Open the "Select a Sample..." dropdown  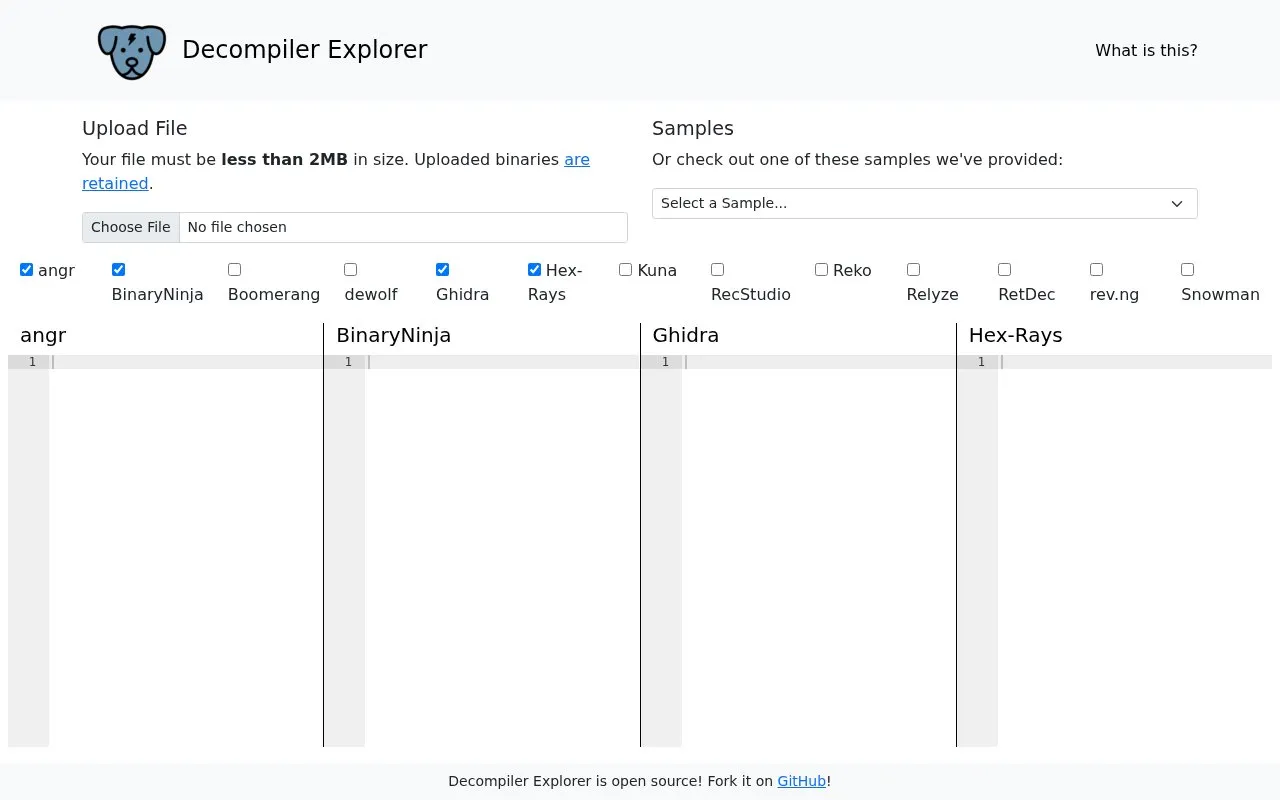pyautogui.click(x=925, y=203)
